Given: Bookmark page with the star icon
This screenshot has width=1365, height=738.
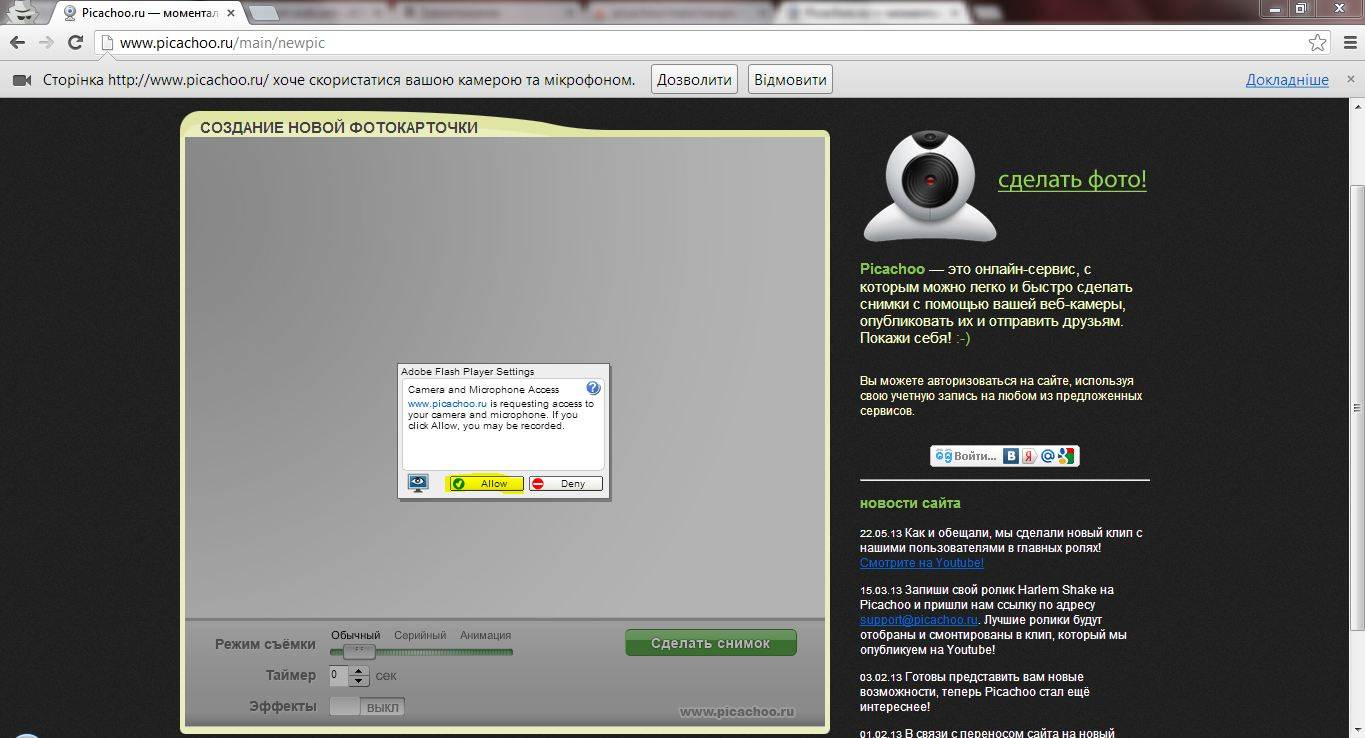Looking at the screenshot, I should point(1318,43).
